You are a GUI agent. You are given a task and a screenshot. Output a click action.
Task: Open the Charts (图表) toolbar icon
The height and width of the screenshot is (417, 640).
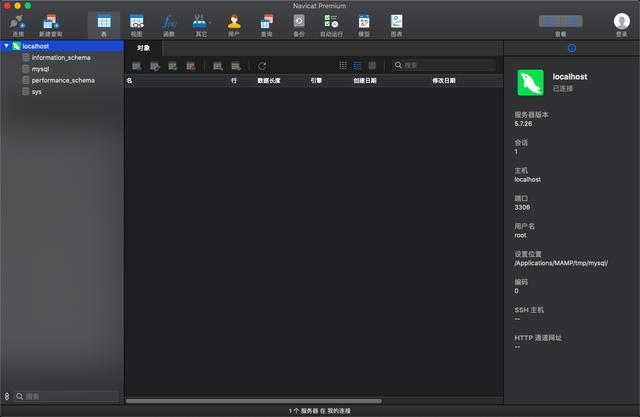click(x=396, y=25)
